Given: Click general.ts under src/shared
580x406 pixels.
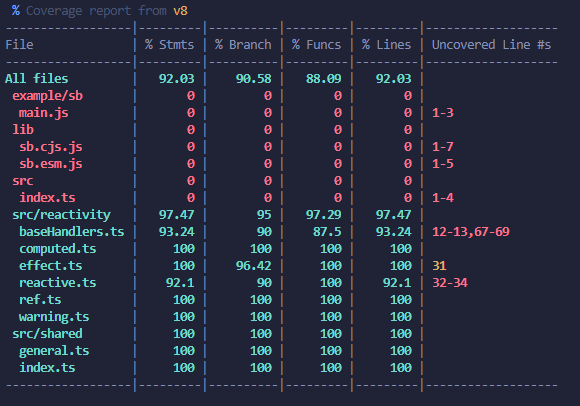Looking at the screenshot, I should (x=54, y=351).
